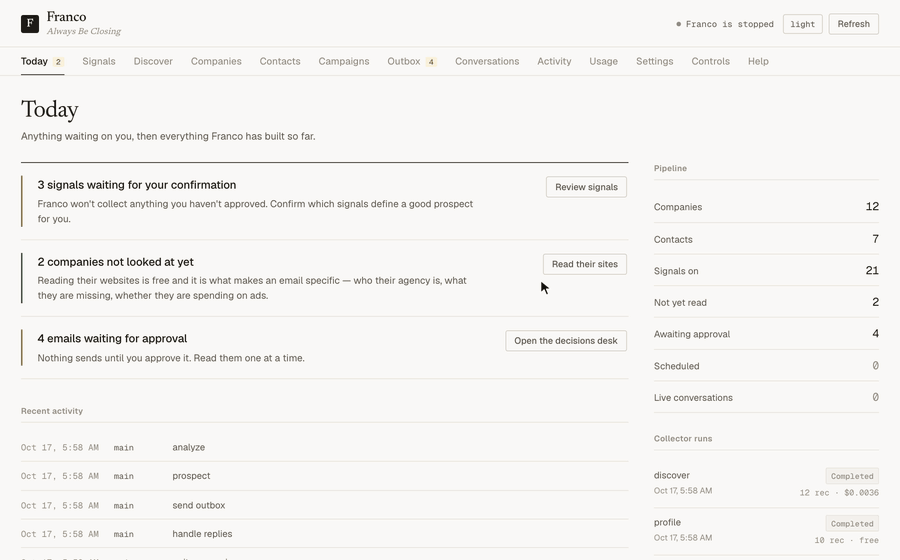Click the Recent activity section label
Viewport: 900px width, 560px height.
point(52,411)
